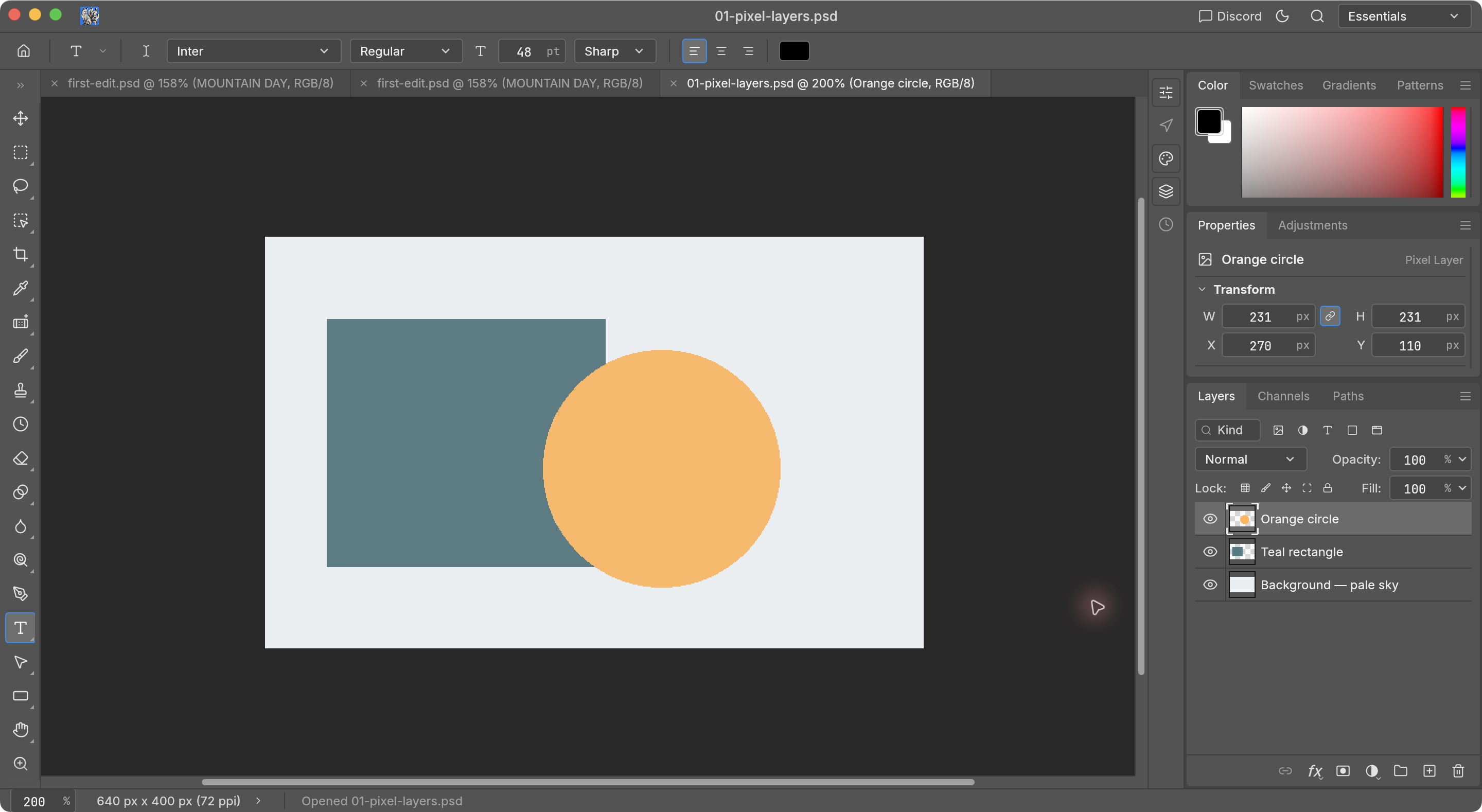Toggle lock all for the layer
The height and width of the screenshot is (812, 1482).
1327,488
